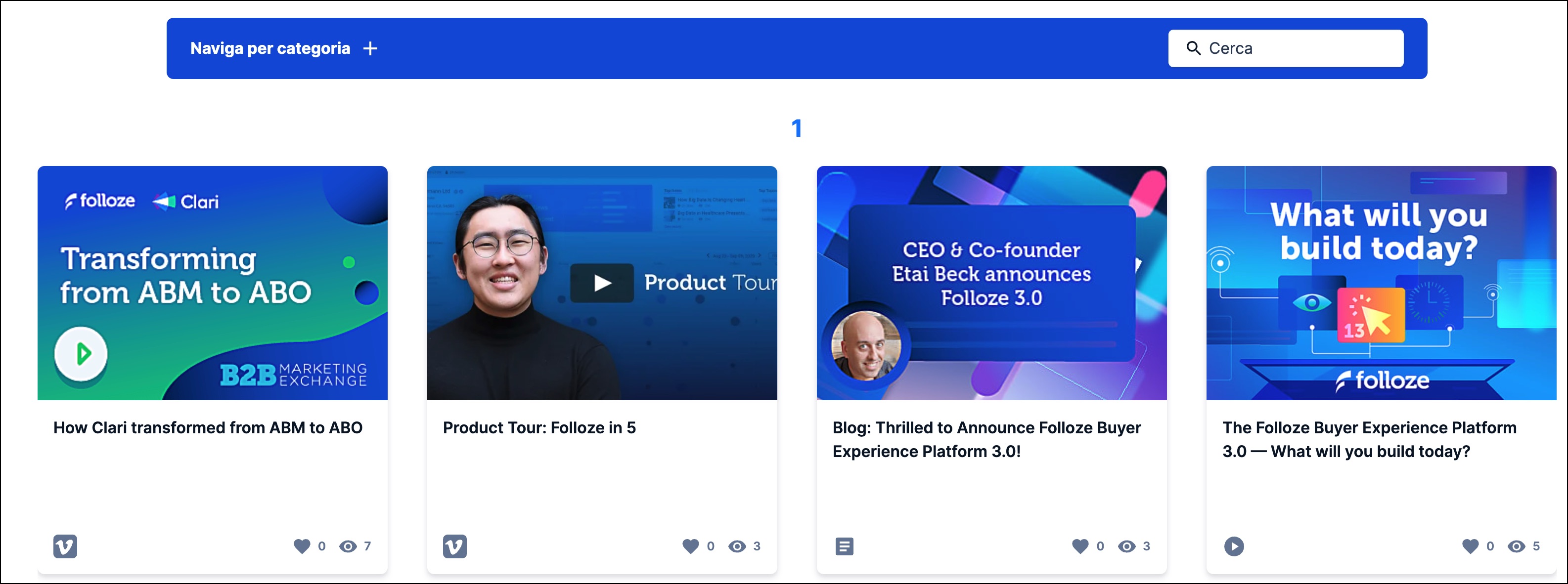The width and height of the screenshot is (1568, 584).
Task: Toggle heart on Blog Folloze 3.0 card
Action: coord(1080,545)
